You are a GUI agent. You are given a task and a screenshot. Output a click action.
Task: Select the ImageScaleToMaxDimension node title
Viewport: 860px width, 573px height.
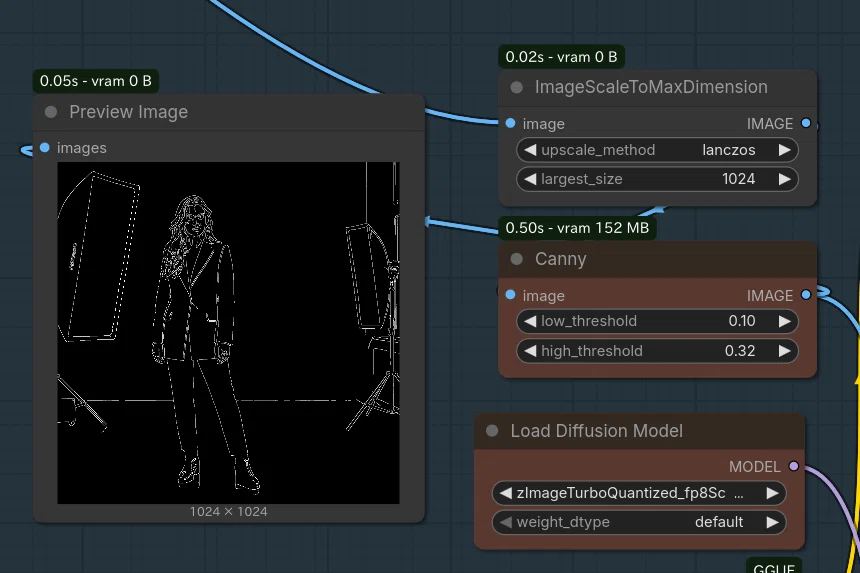click(651, 87)
